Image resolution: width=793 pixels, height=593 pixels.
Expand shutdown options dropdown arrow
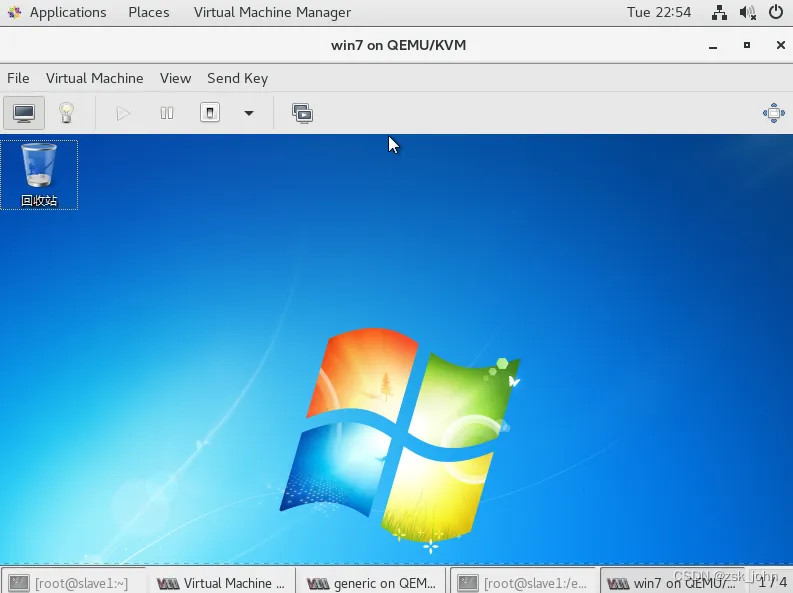click(x=248, y=113)
